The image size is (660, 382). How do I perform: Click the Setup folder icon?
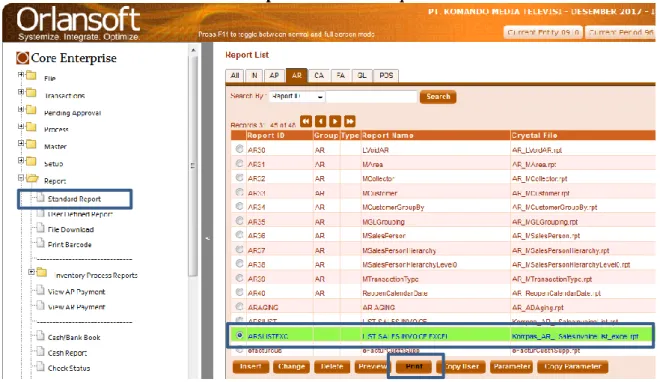(x=31, y=162)
